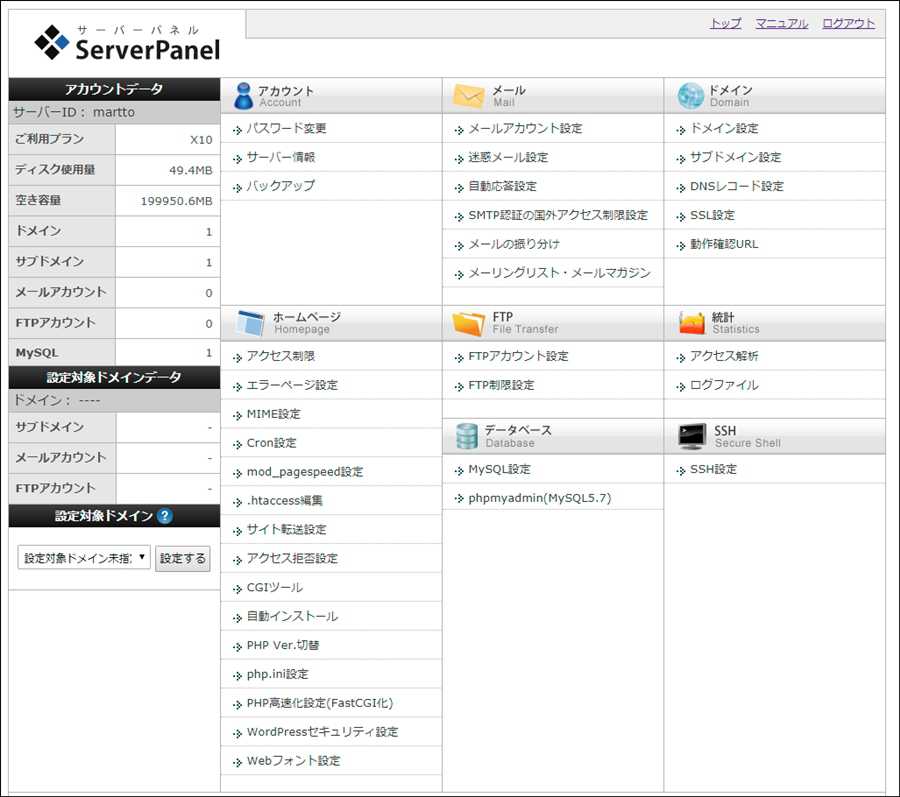Screen dimensions: 900x797
Task: Open the 設定対象ドメイン dropdown
Action: click(x=84, y=558)
